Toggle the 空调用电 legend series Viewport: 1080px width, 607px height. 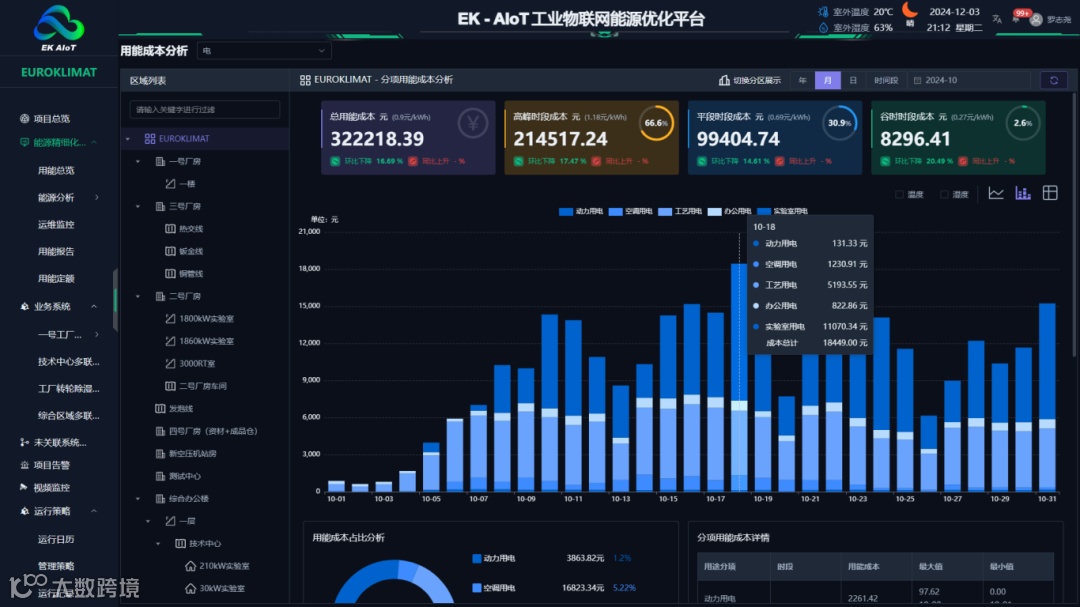coord(630,212)
